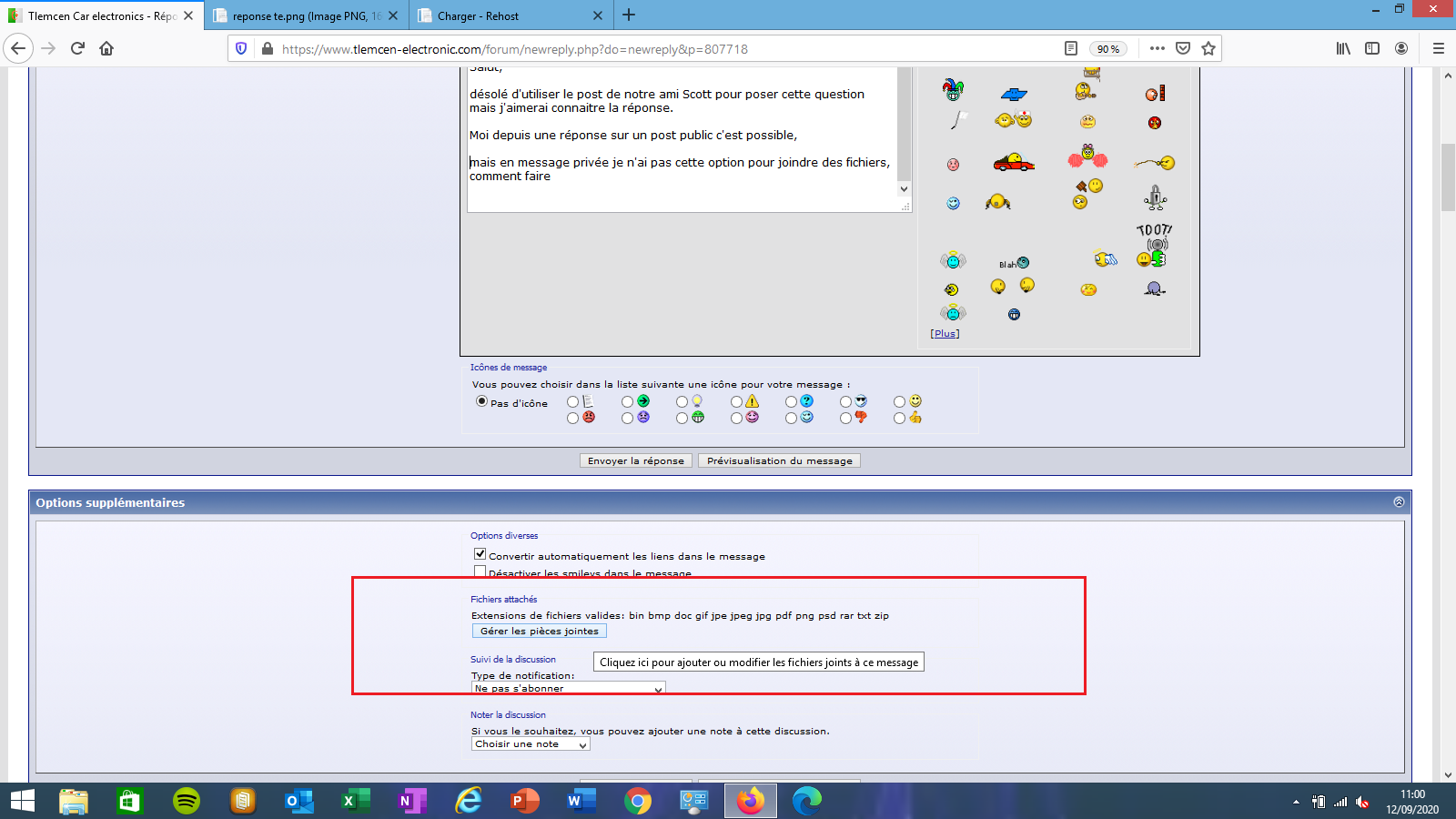Click the page vertical scrollbar thumb

pyautogui.click(x=1448, y=177)
